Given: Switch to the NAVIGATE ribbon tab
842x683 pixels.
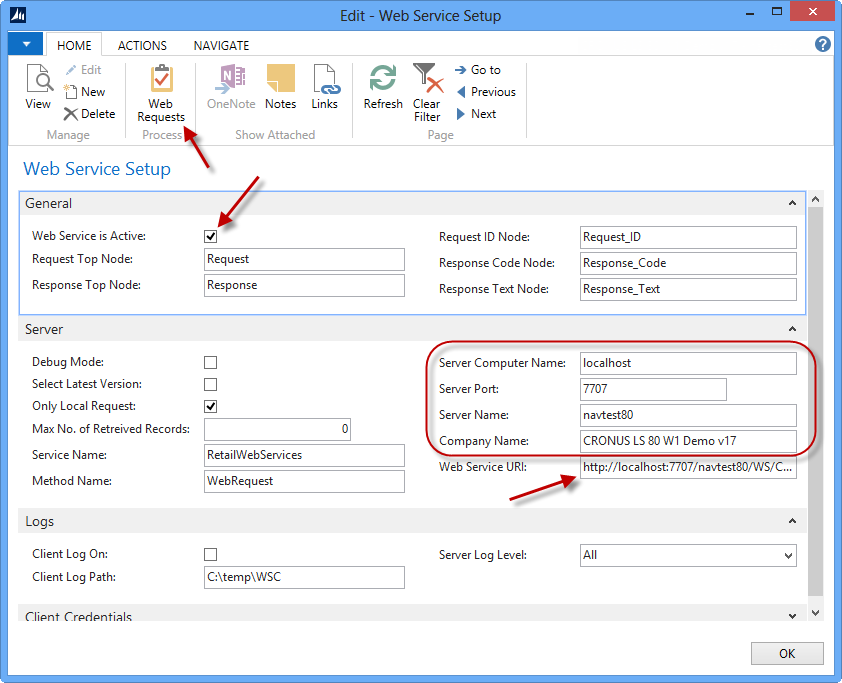Looking at the screenshot, I should coord(221,45).
